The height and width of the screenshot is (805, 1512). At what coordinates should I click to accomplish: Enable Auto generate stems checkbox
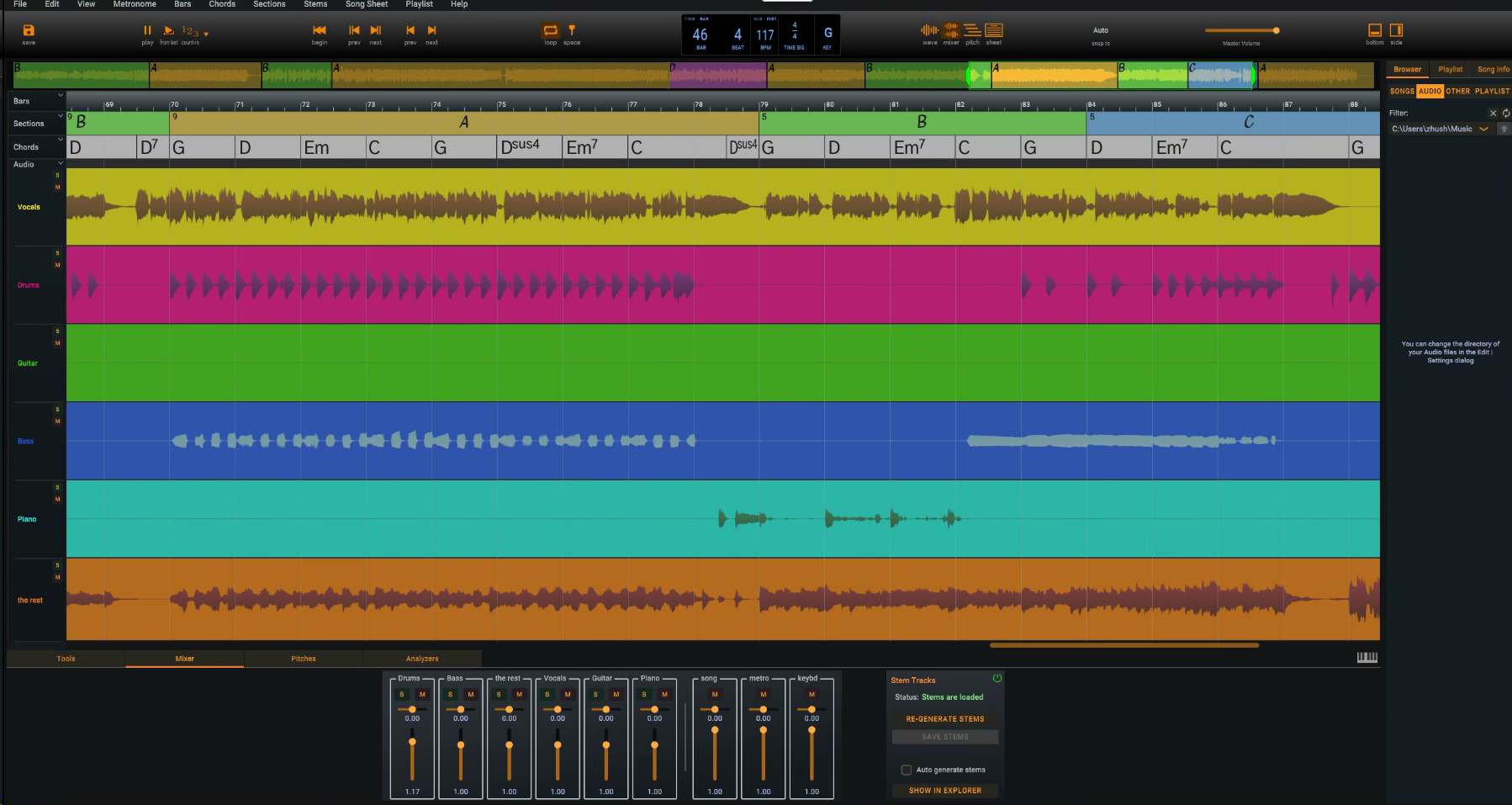click(x=906, y=770)
